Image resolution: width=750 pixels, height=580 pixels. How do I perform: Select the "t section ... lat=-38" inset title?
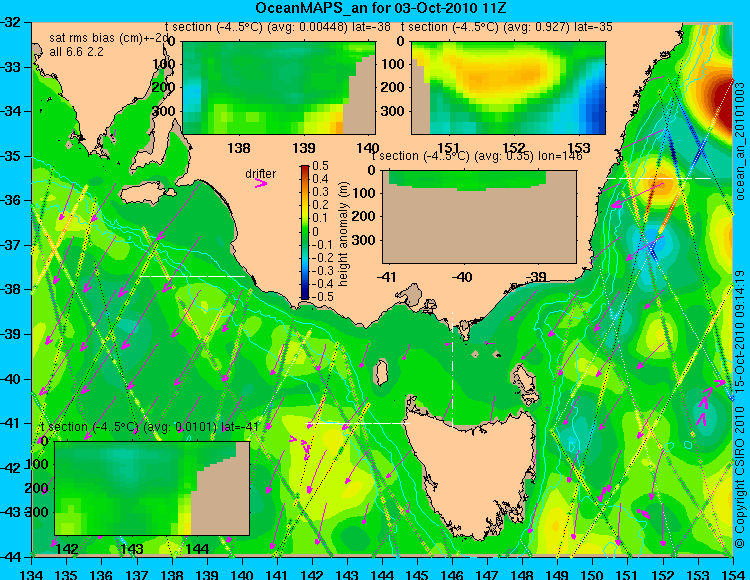pyautogui.click(x=278, y=27)
